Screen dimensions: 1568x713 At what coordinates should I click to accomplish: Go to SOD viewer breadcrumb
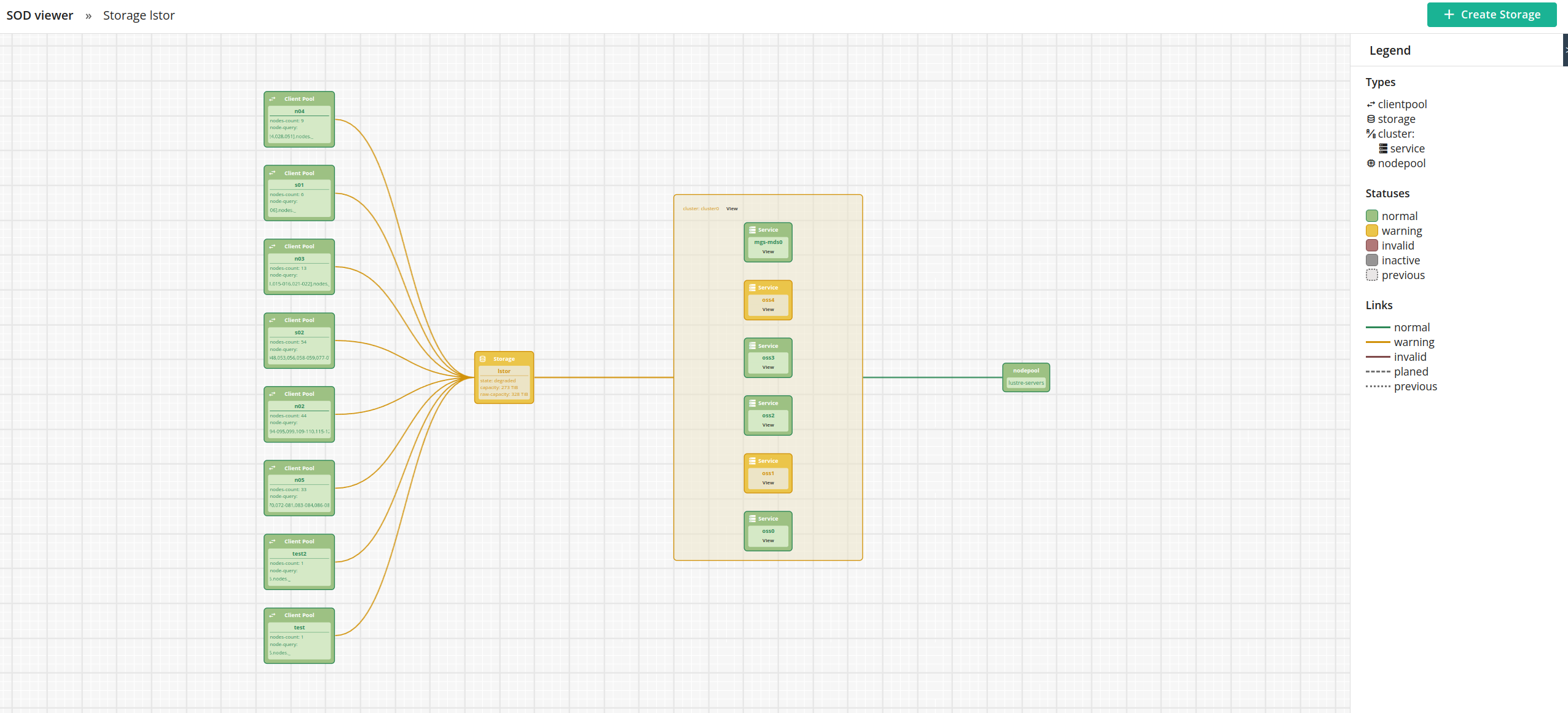click(40, 15)
